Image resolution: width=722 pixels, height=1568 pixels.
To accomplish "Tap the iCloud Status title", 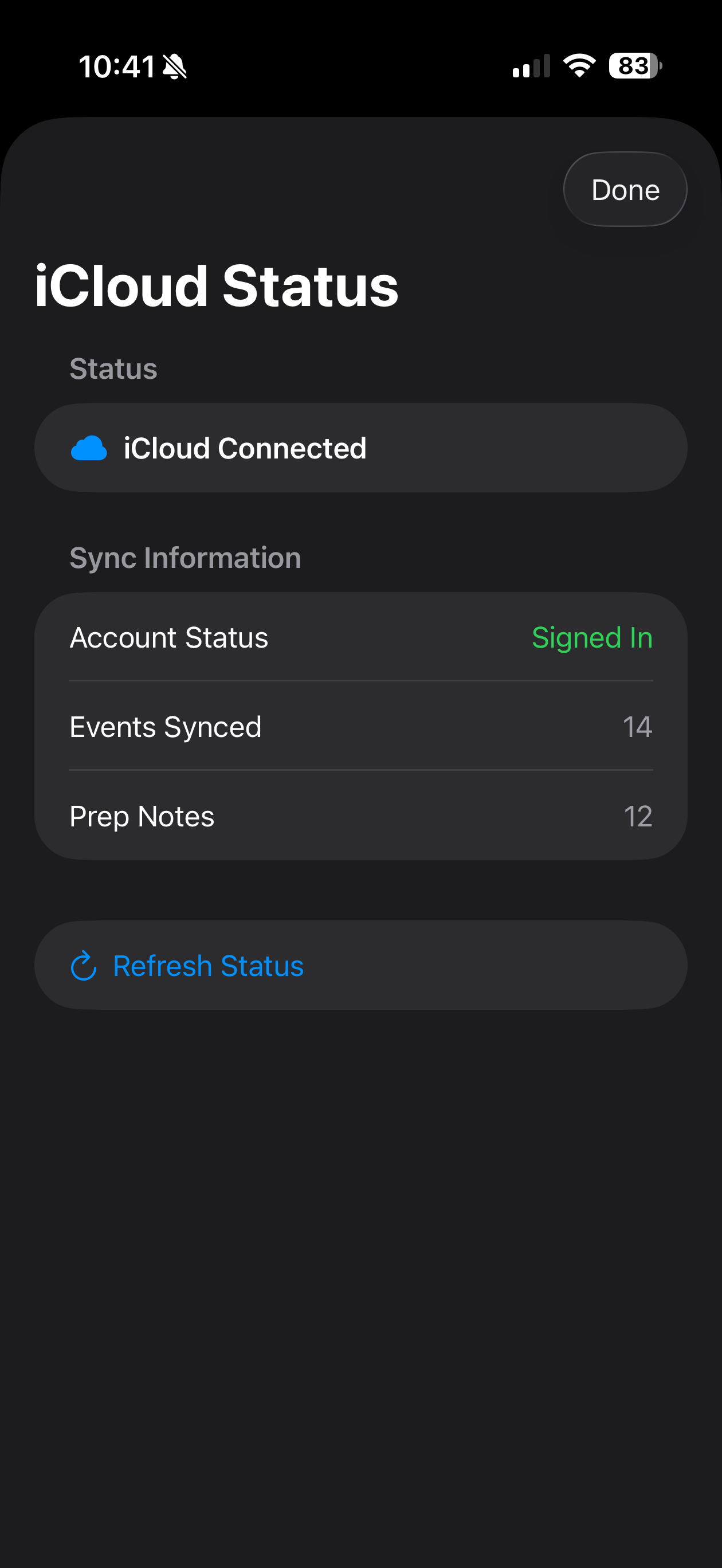I will [216, 285].
